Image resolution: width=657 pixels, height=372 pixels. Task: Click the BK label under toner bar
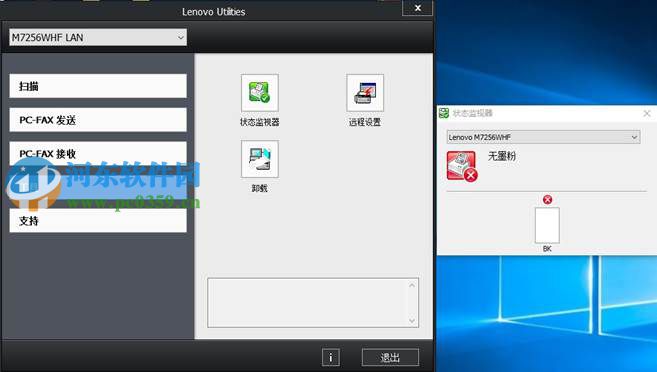click(547, 249)
